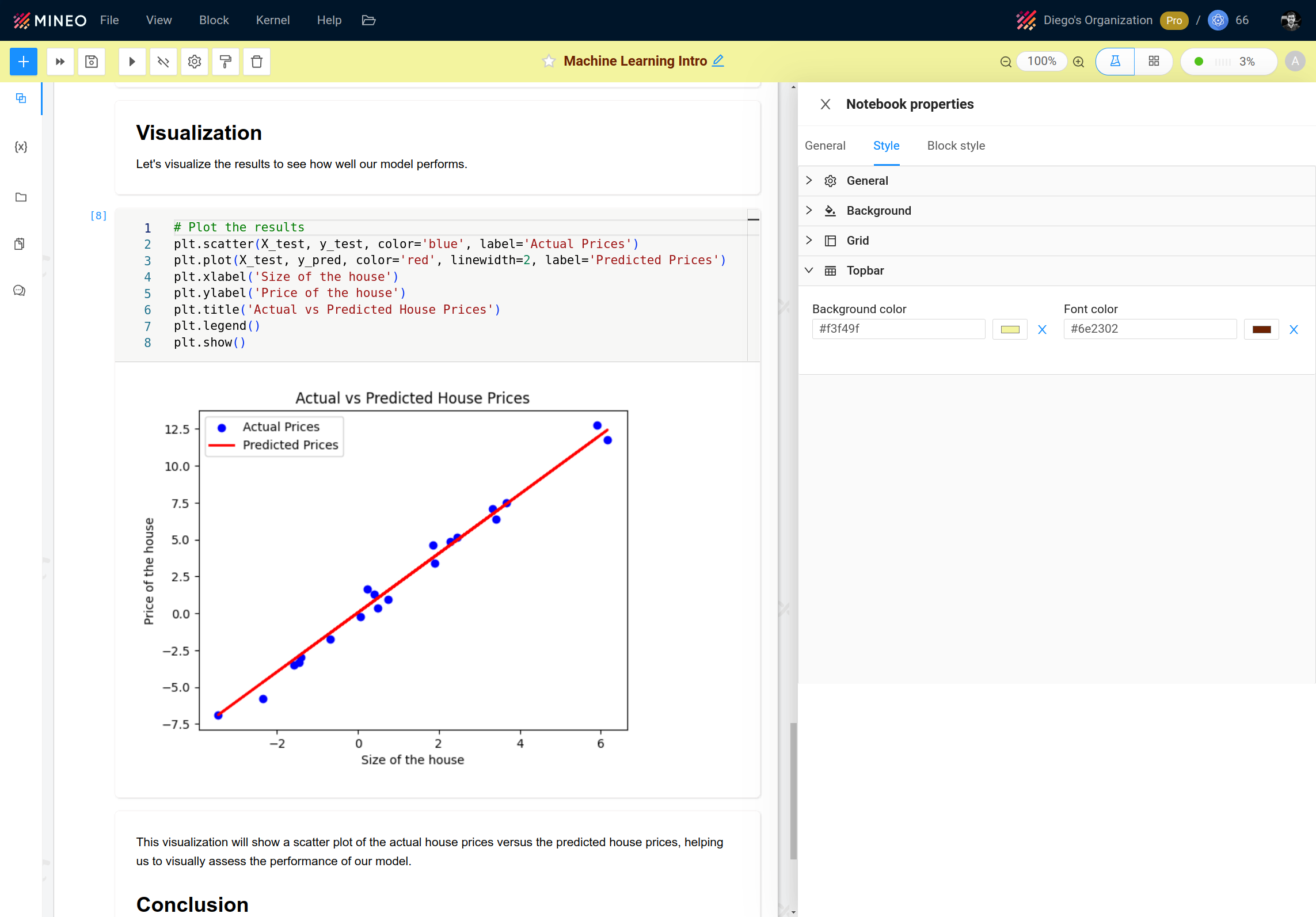Open block settings gear in toolbar

[x=195, y=62]
